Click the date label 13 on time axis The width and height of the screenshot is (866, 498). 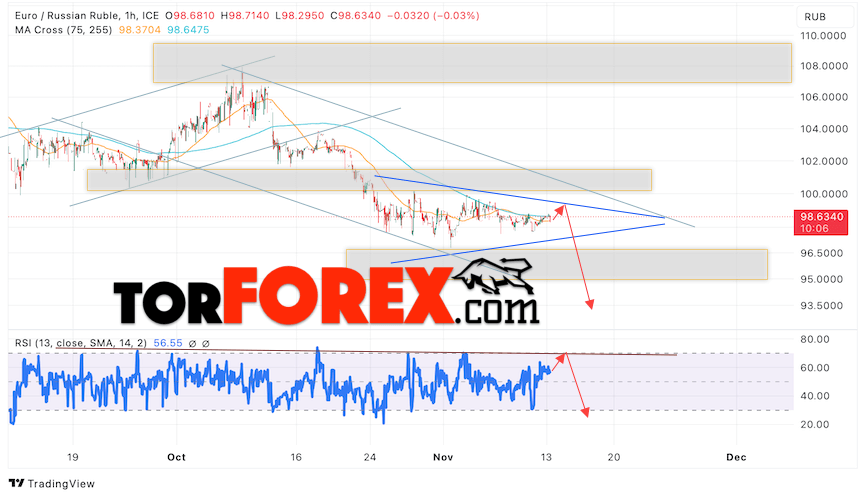(546, 457)
